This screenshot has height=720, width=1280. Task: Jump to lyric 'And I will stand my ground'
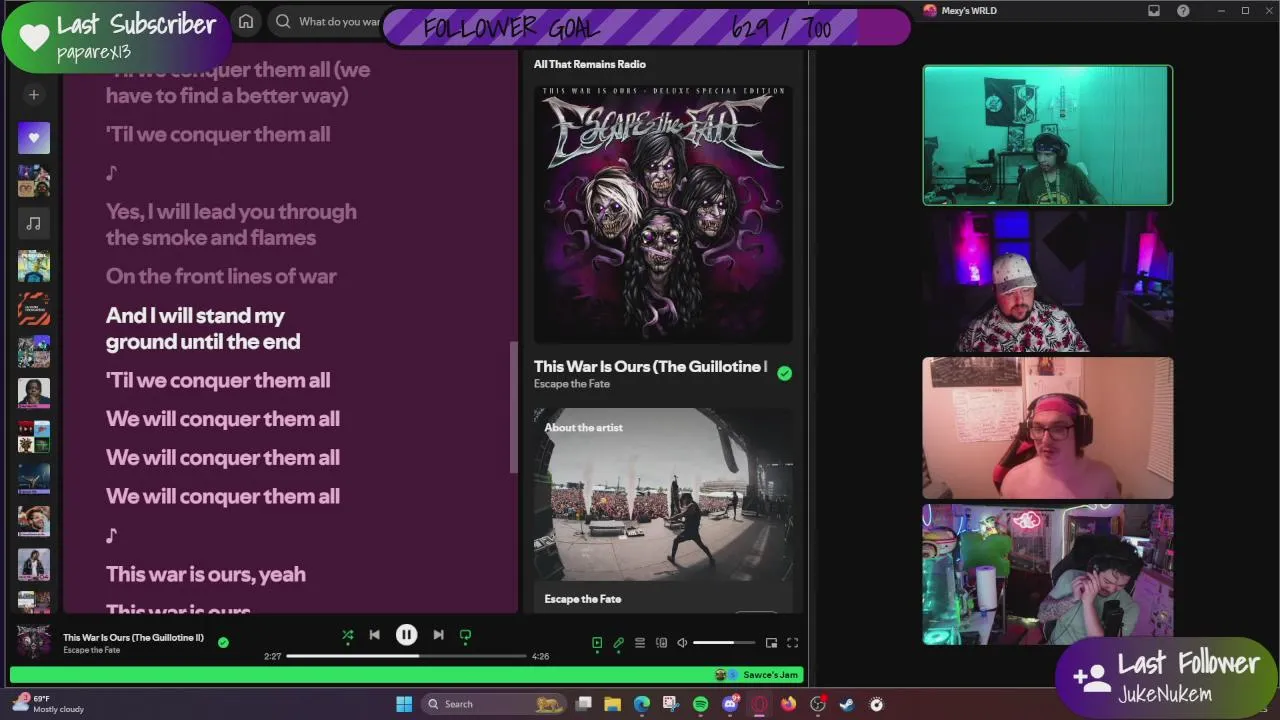[203, 329]
